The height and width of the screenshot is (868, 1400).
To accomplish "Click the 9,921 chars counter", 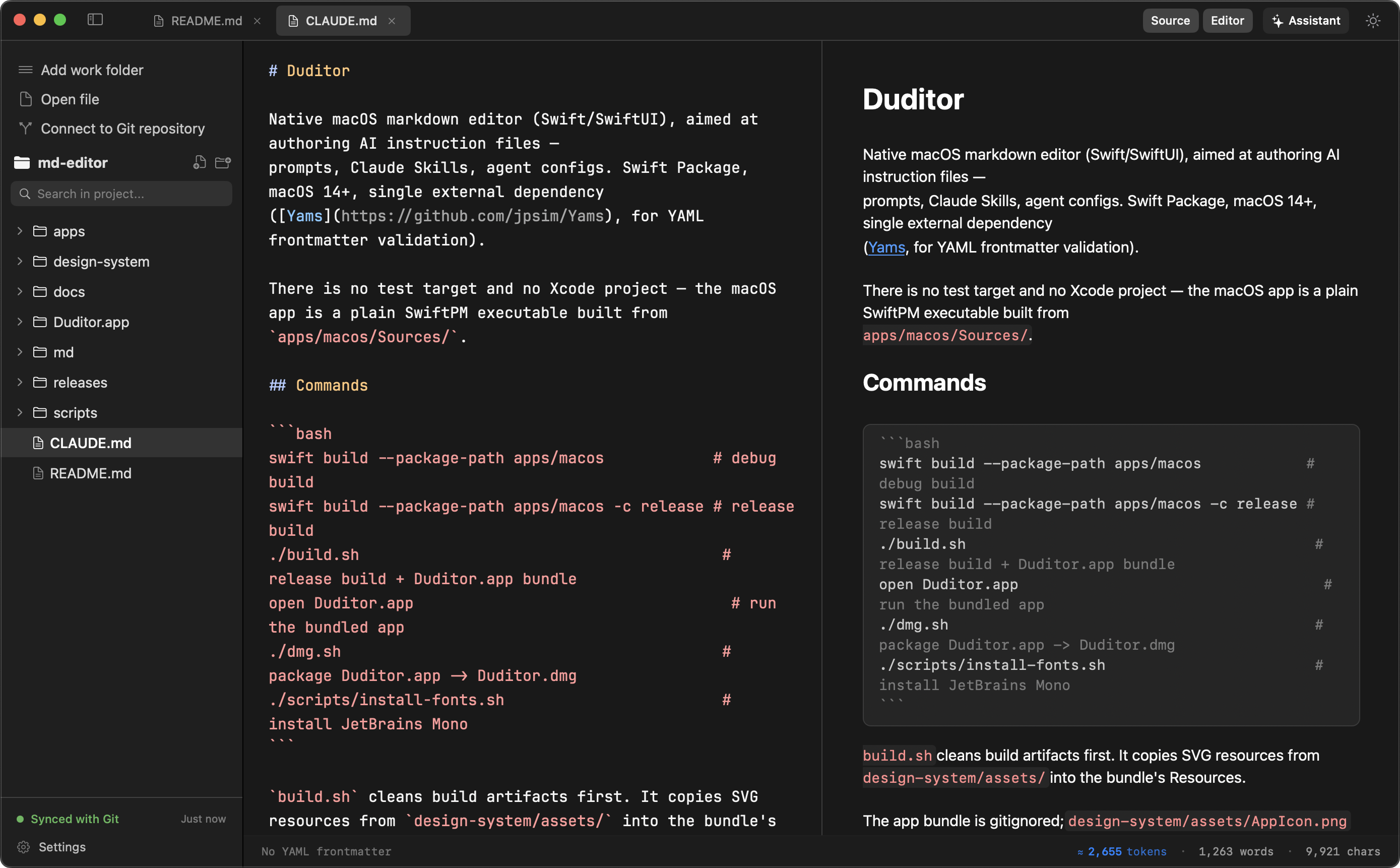I will [1343, 851].
